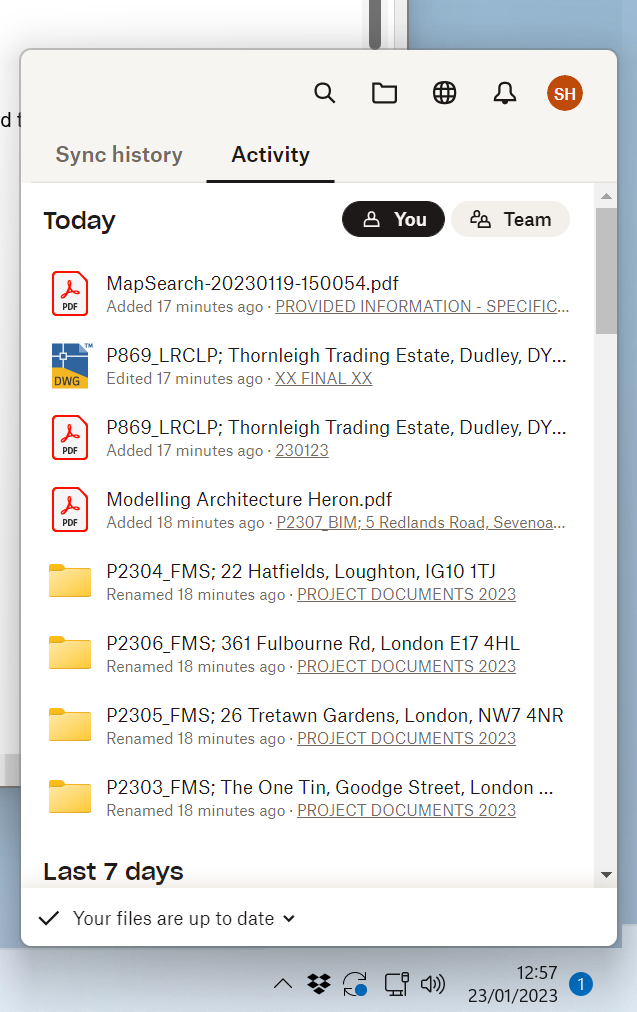The width and height of the screenshot is (637, 1012).
Task: Click folder icon for P2303_FMS The One Tin
Action: click(70, 796)
